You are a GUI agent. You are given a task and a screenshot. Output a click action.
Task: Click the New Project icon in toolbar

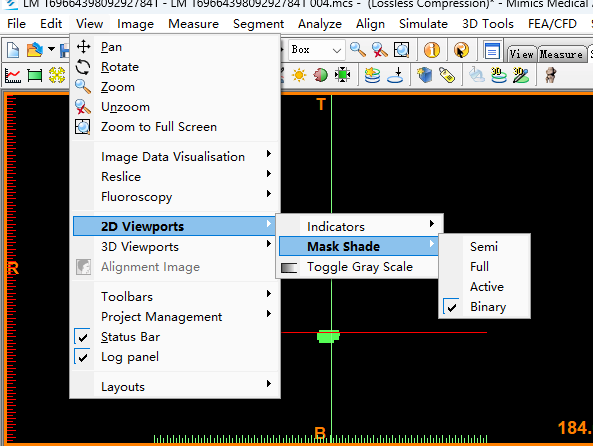[x=13, y=50]
